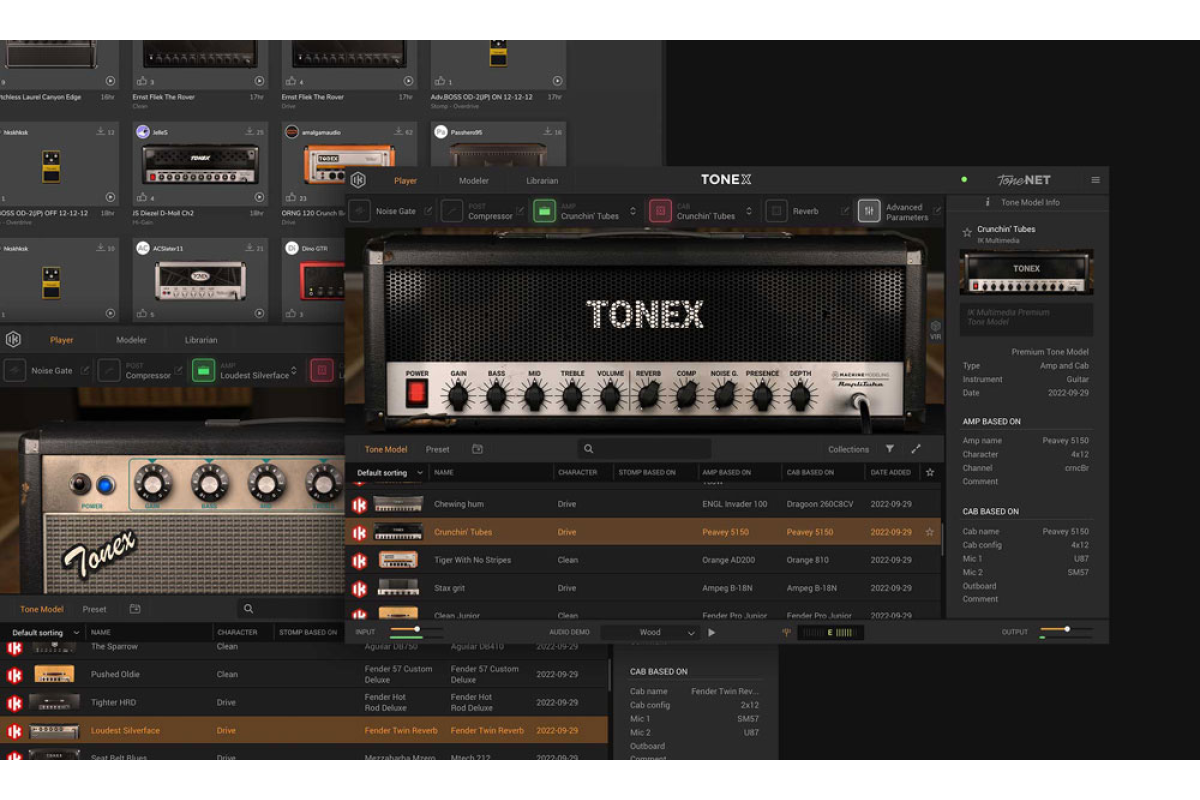Viewport: 1200px width, 800px height.
Task: Open Default sorting dropdown in main window
Action: pos(389,472)
